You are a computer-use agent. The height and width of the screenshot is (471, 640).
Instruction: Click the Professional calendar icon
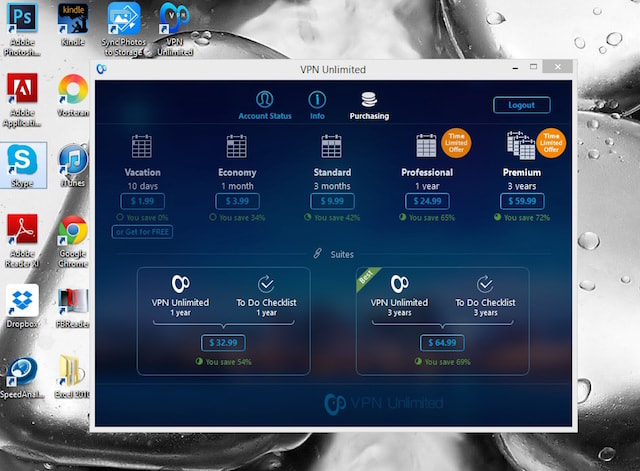point(426,145)
